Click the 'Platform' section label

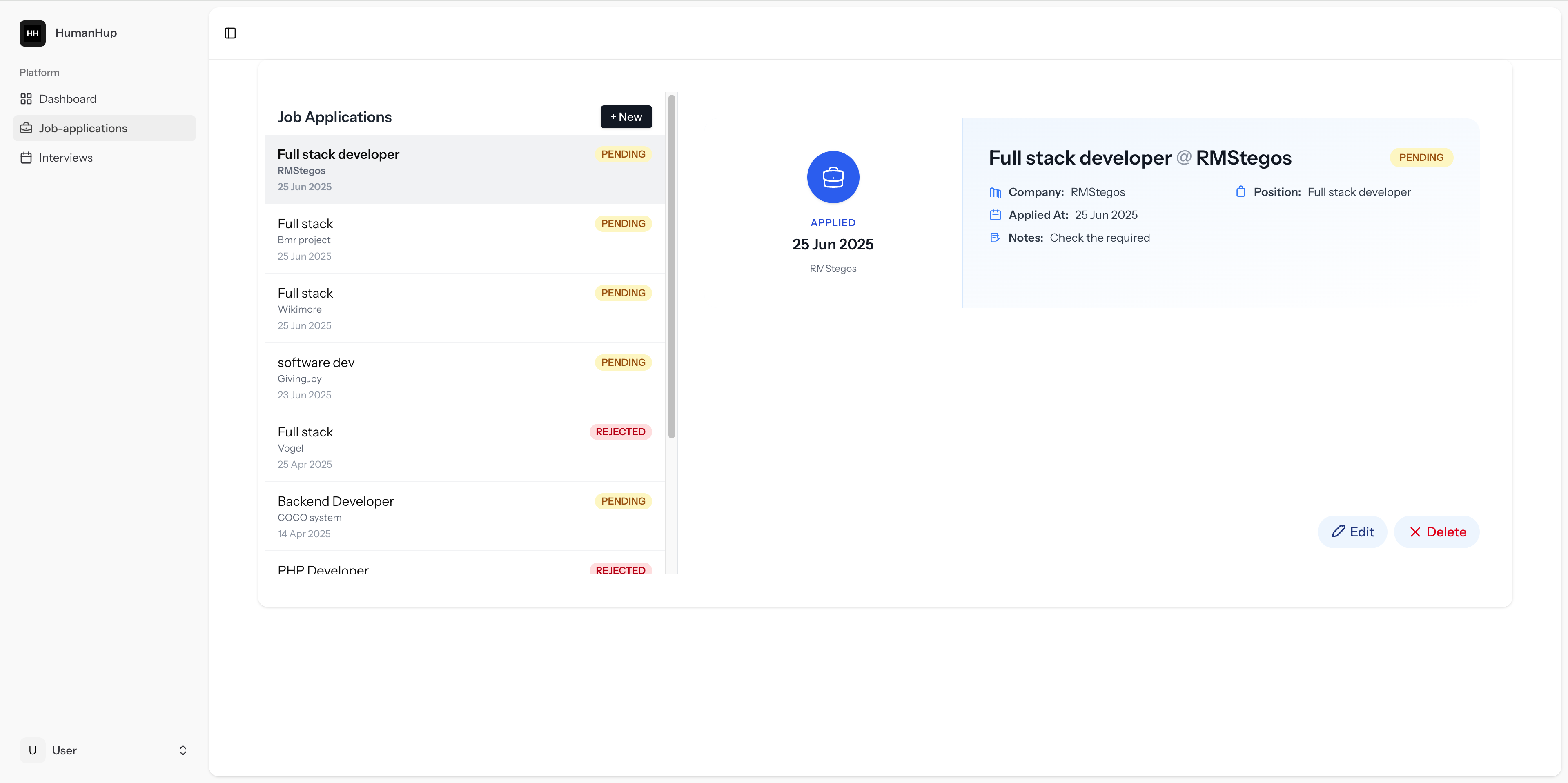click(40, 72)
